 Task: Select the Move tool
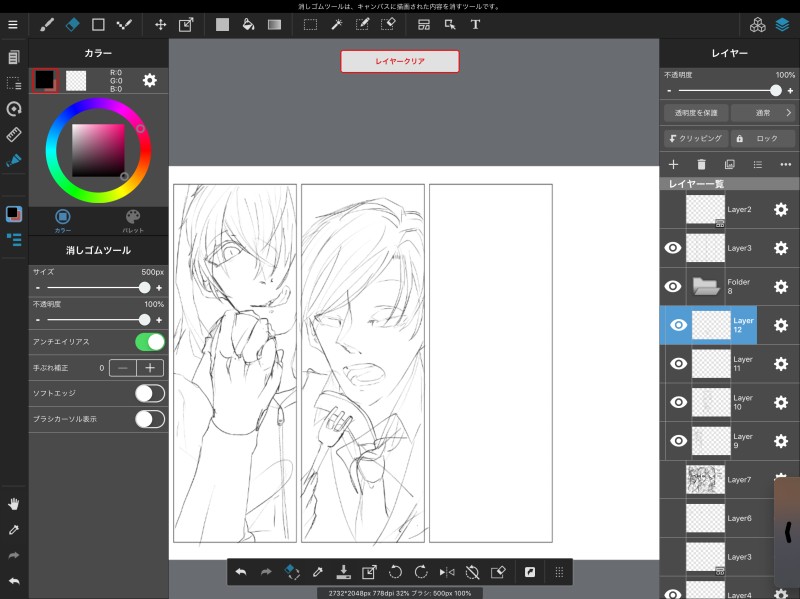(161, 24)
